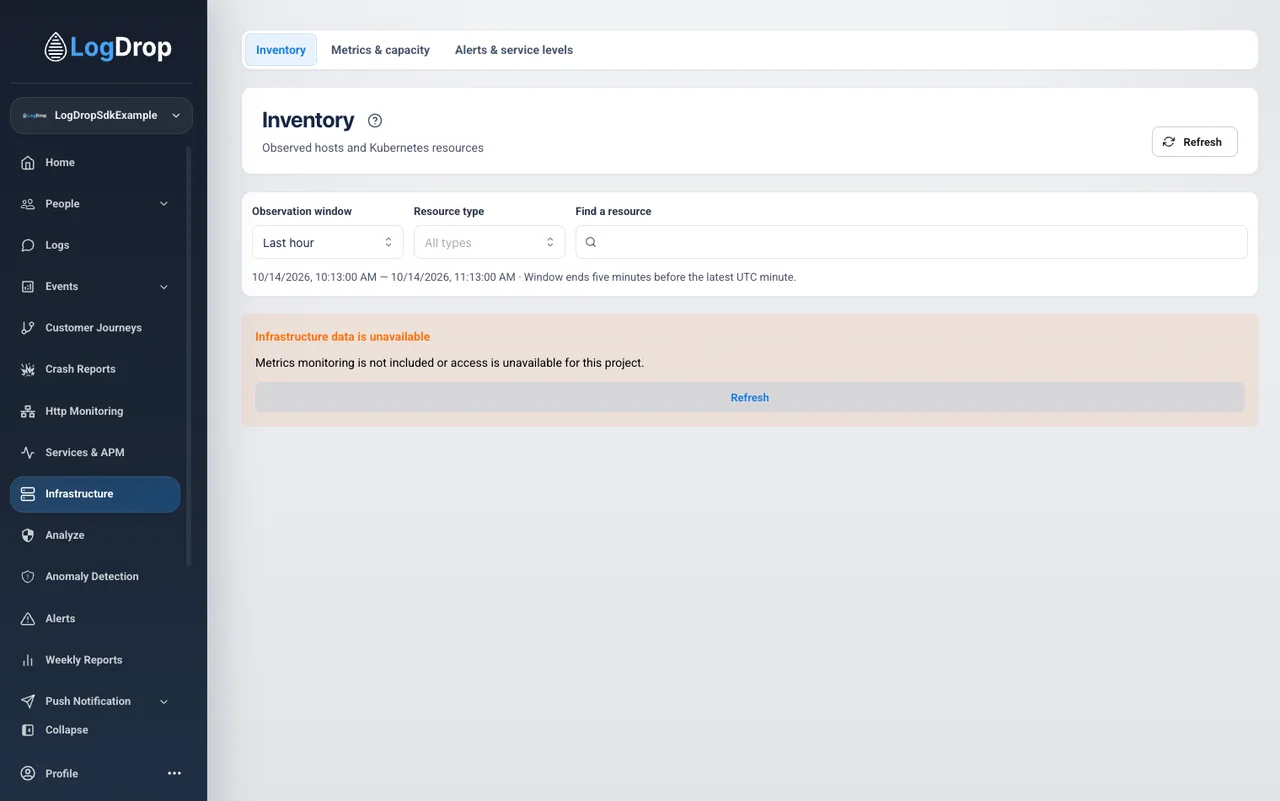Open the LogDropSdkExample project switcher
Image resolution: width=1280 pixels, height=801 pixels.
point(101,115)
